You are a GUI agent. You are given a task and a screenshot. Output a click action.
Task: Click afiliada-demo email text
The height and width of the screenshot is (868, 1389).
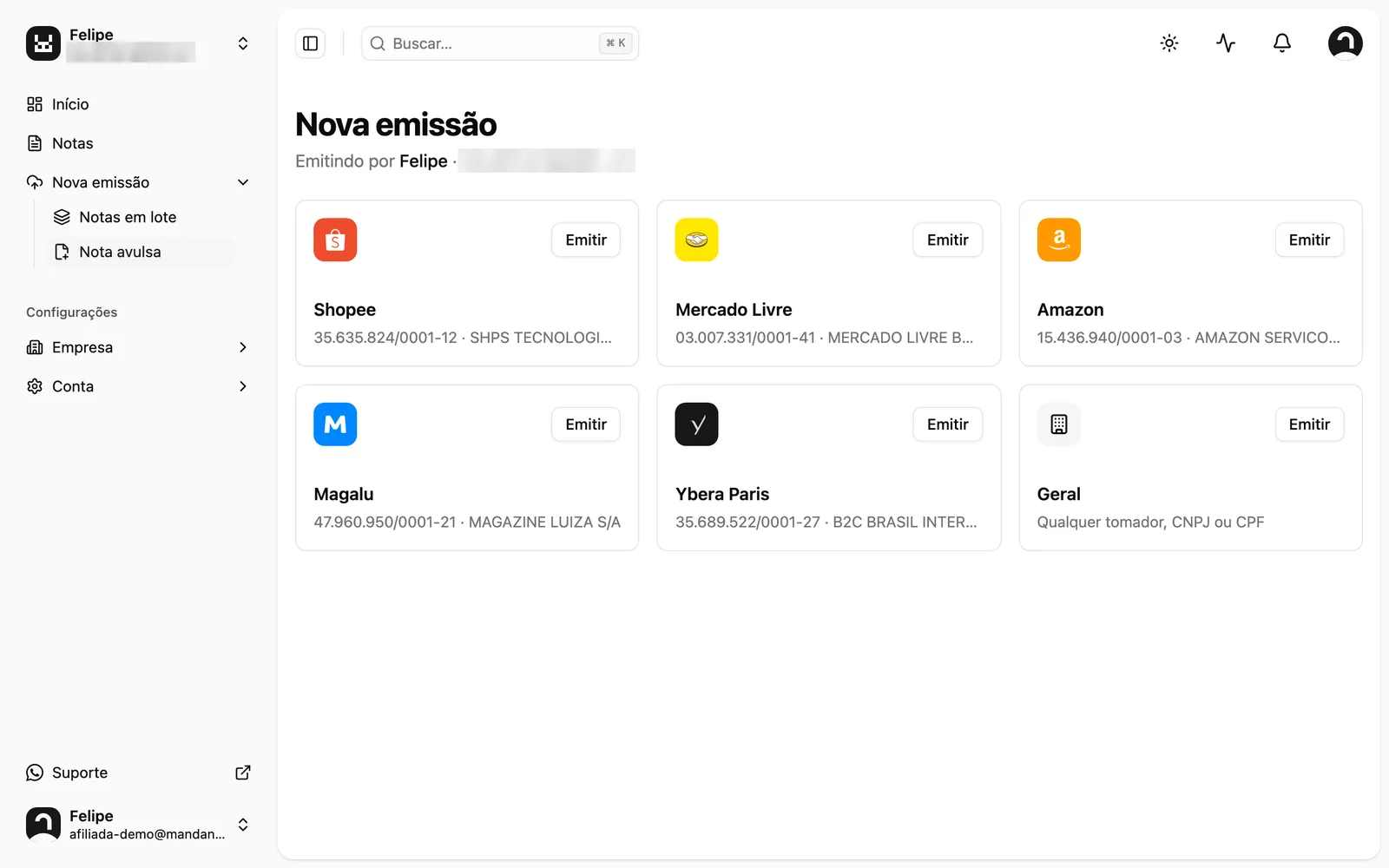(147, 834)
